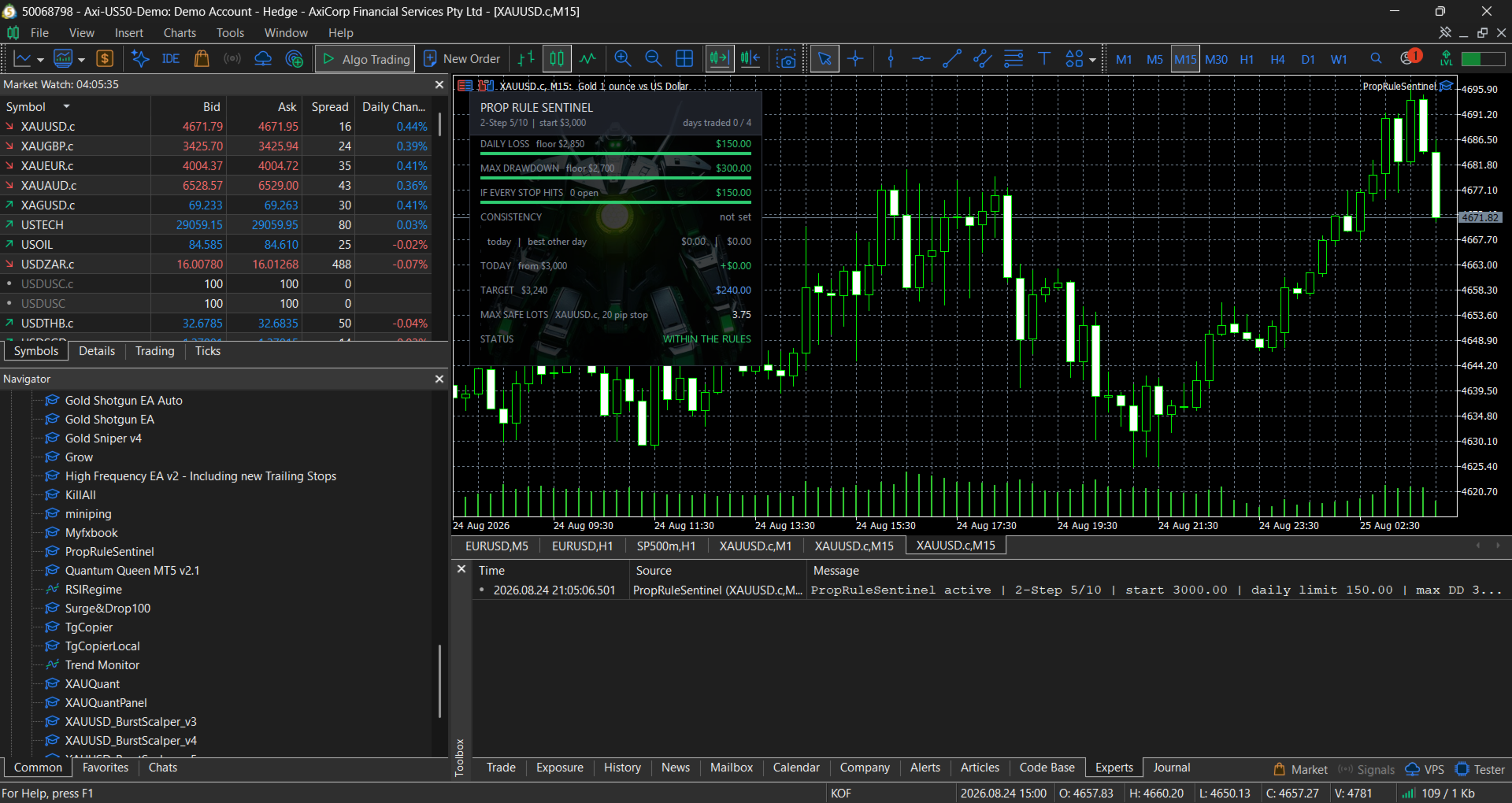
Task: Open the Market shopping bag icon
Action: [x=202, y=59]
